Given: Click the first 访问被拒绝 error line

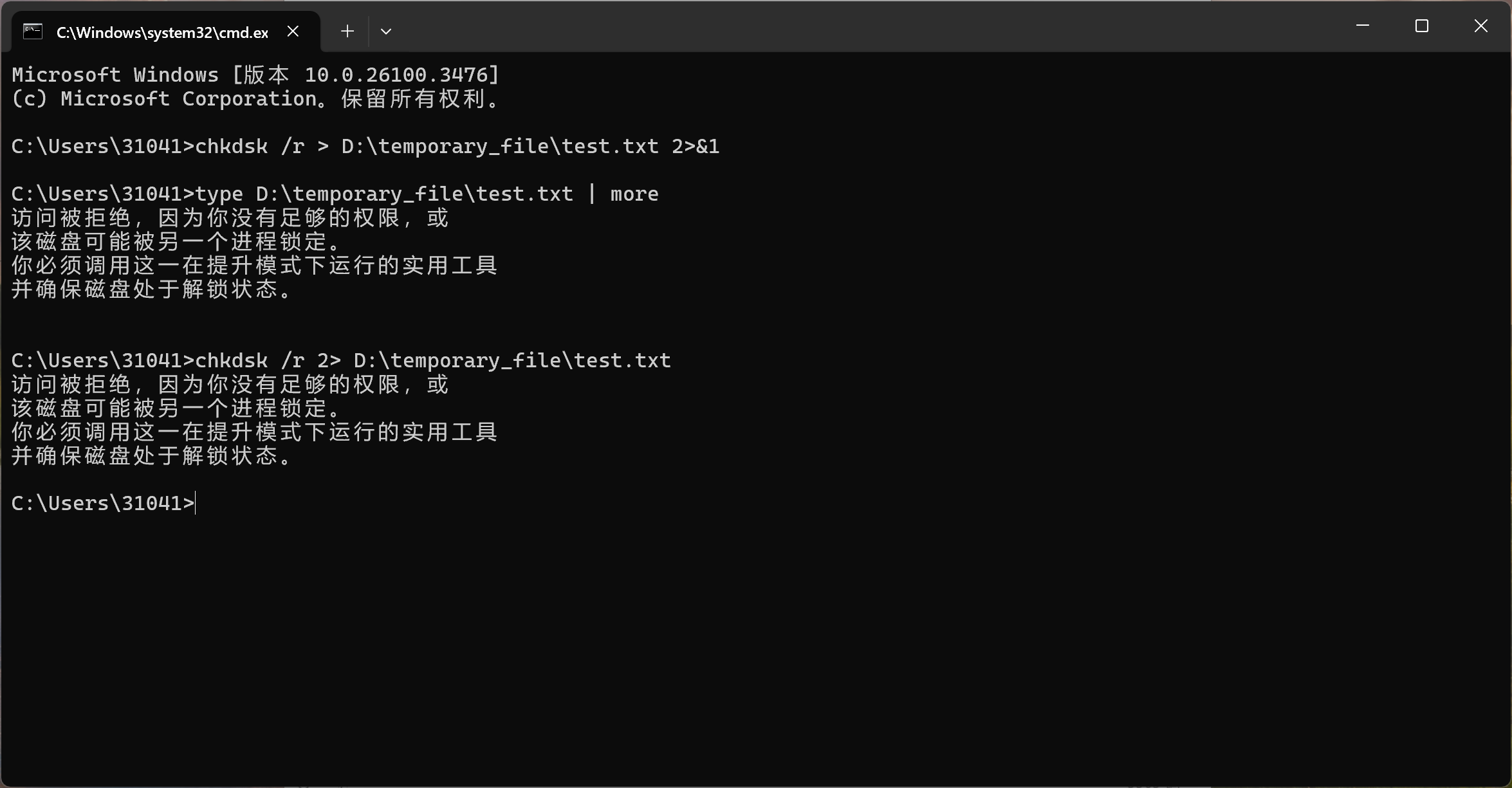Looking at the screenshot, I should coord(230,217).
